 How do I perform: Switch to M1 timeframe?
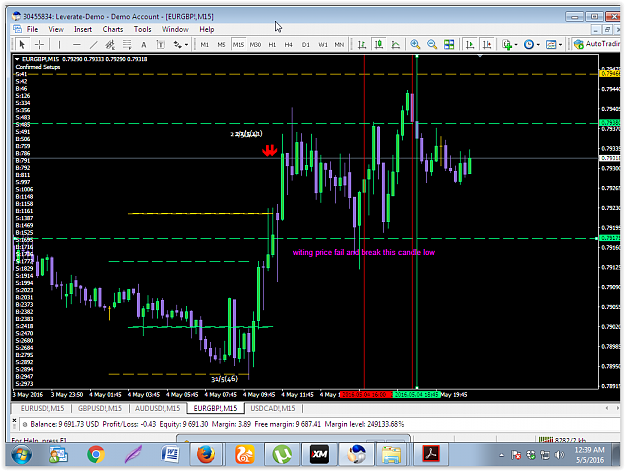click(204, 45)
